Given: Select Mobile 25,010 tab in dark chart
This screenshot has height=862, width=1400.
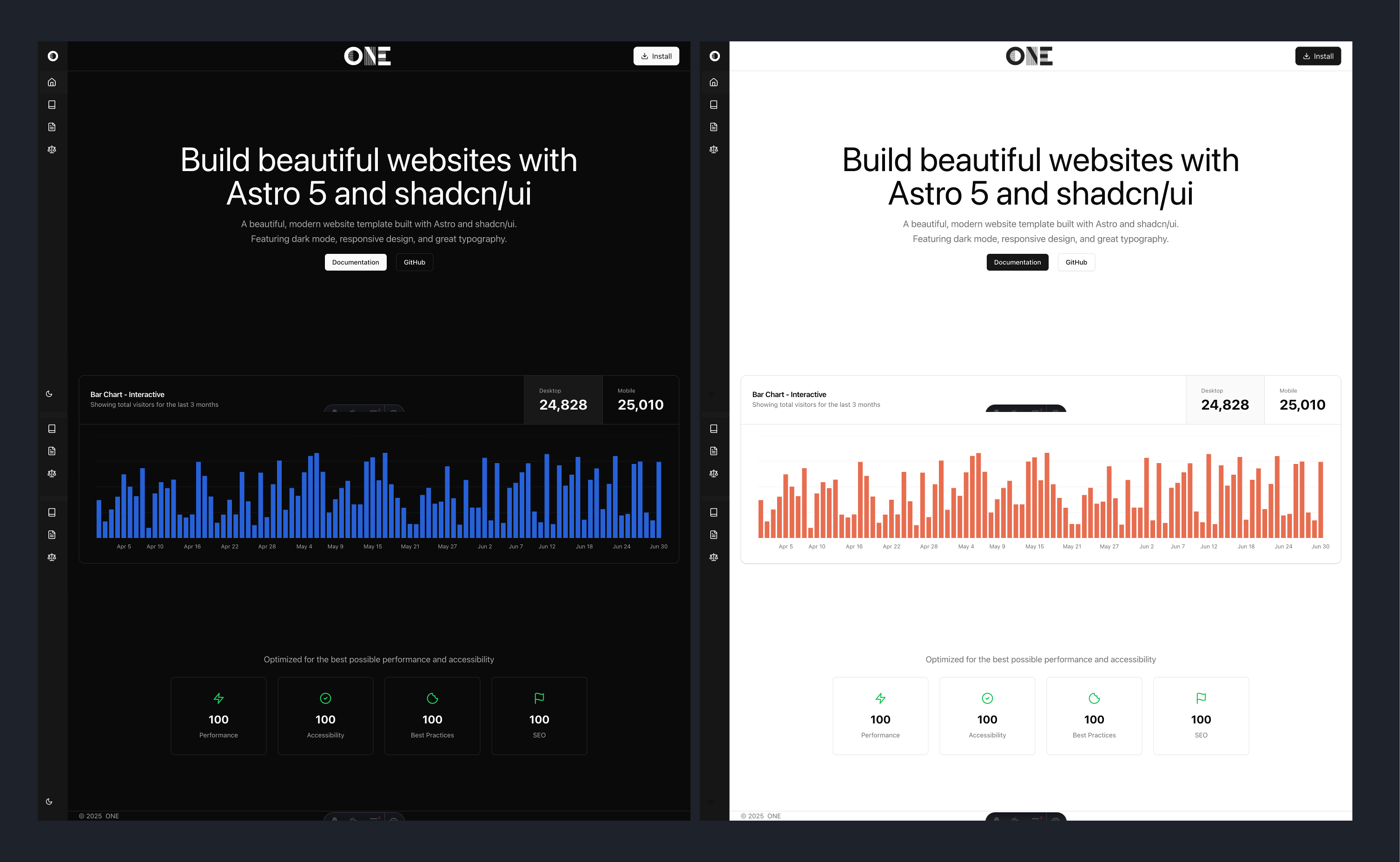Looking at the screenshot, I should pyautogui.click(x=641, y=400).
